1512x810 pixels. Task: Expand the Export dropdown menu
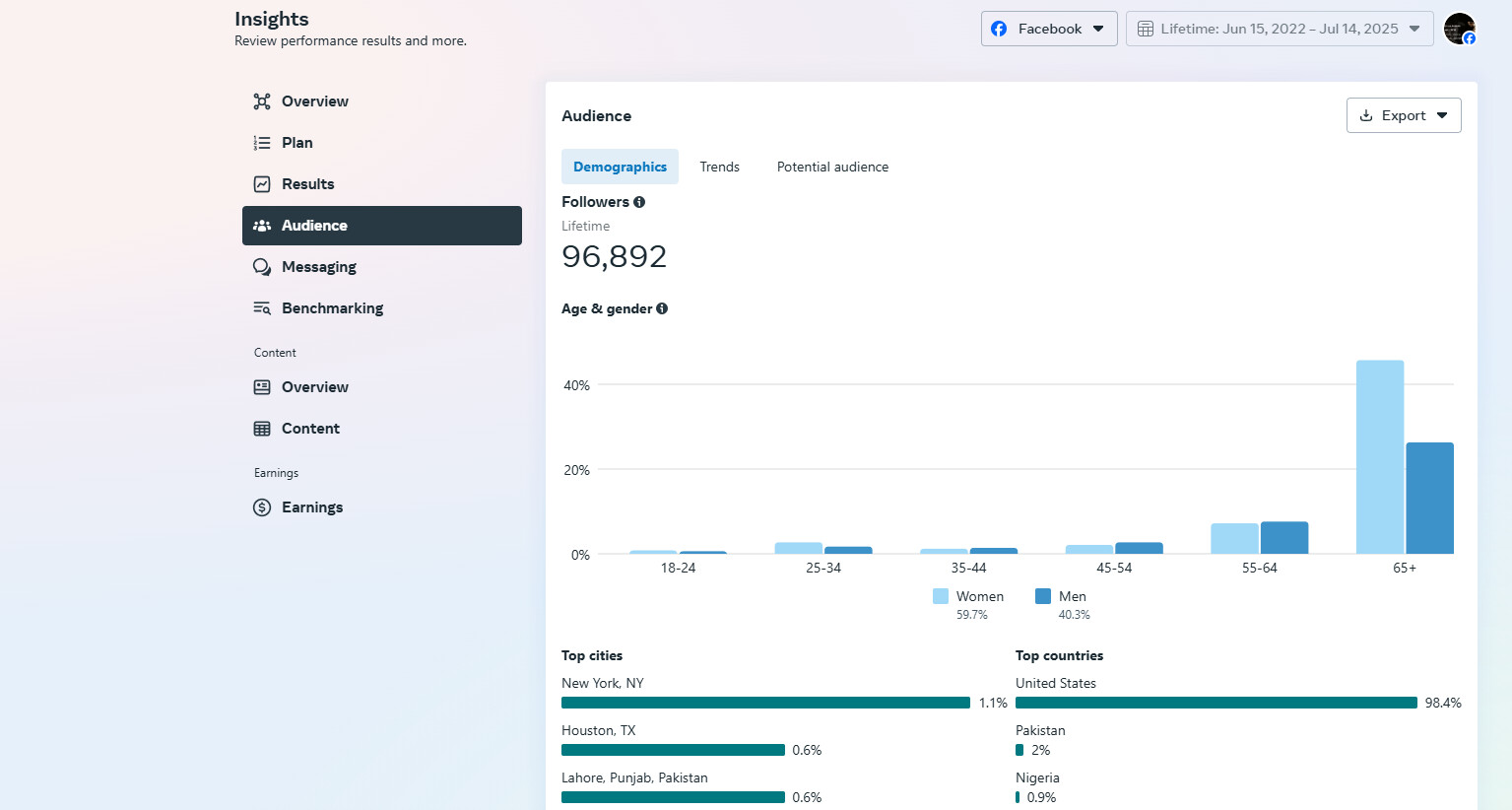click(1403, 115)
